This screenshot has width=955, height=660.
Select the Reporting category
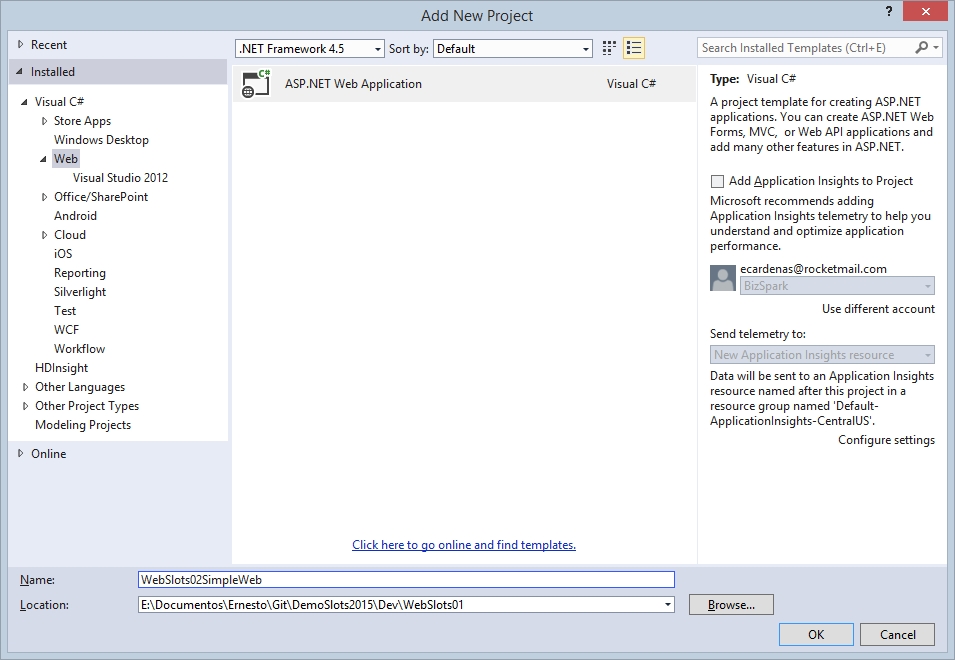tap(80, 273)
